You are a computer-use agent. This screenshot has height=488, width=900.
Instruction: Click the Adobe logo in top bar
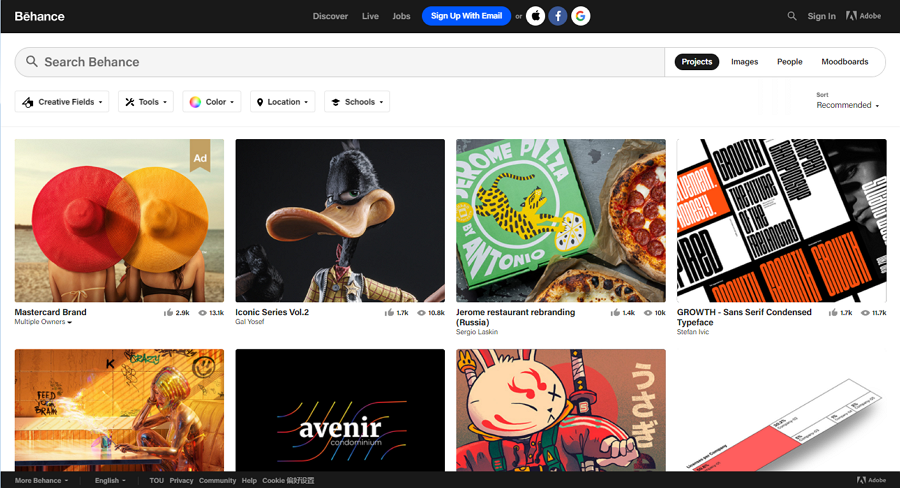coord(863,16)
